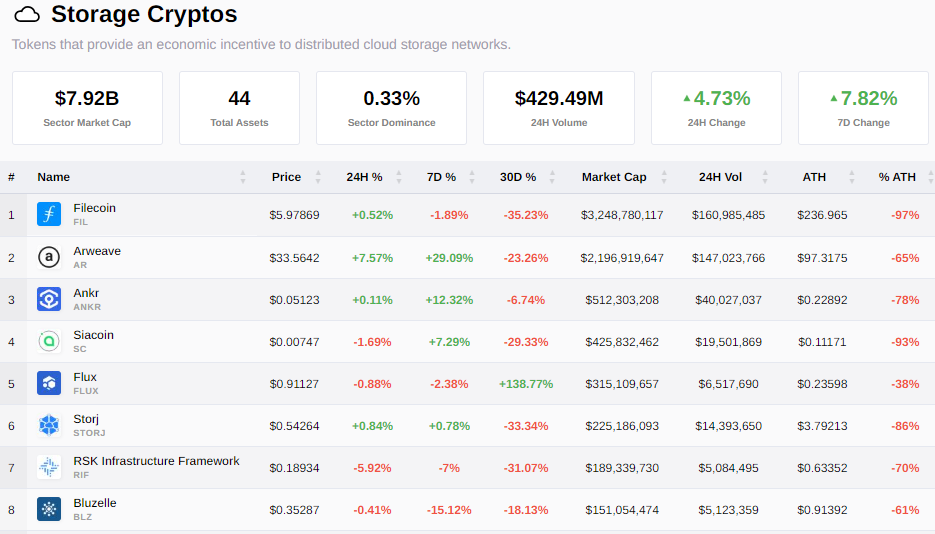Click the Storj coin logo
The image size is (935, 534).
pyautogui.click(x=49, y=425)
